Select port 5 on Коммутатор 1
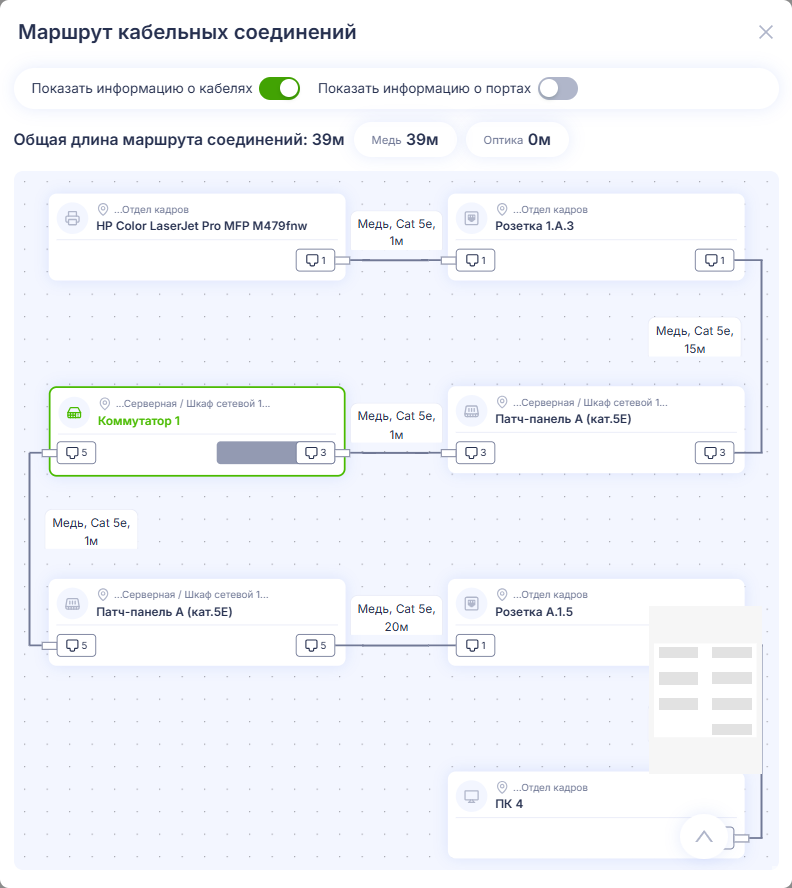 tap(76, 452)
